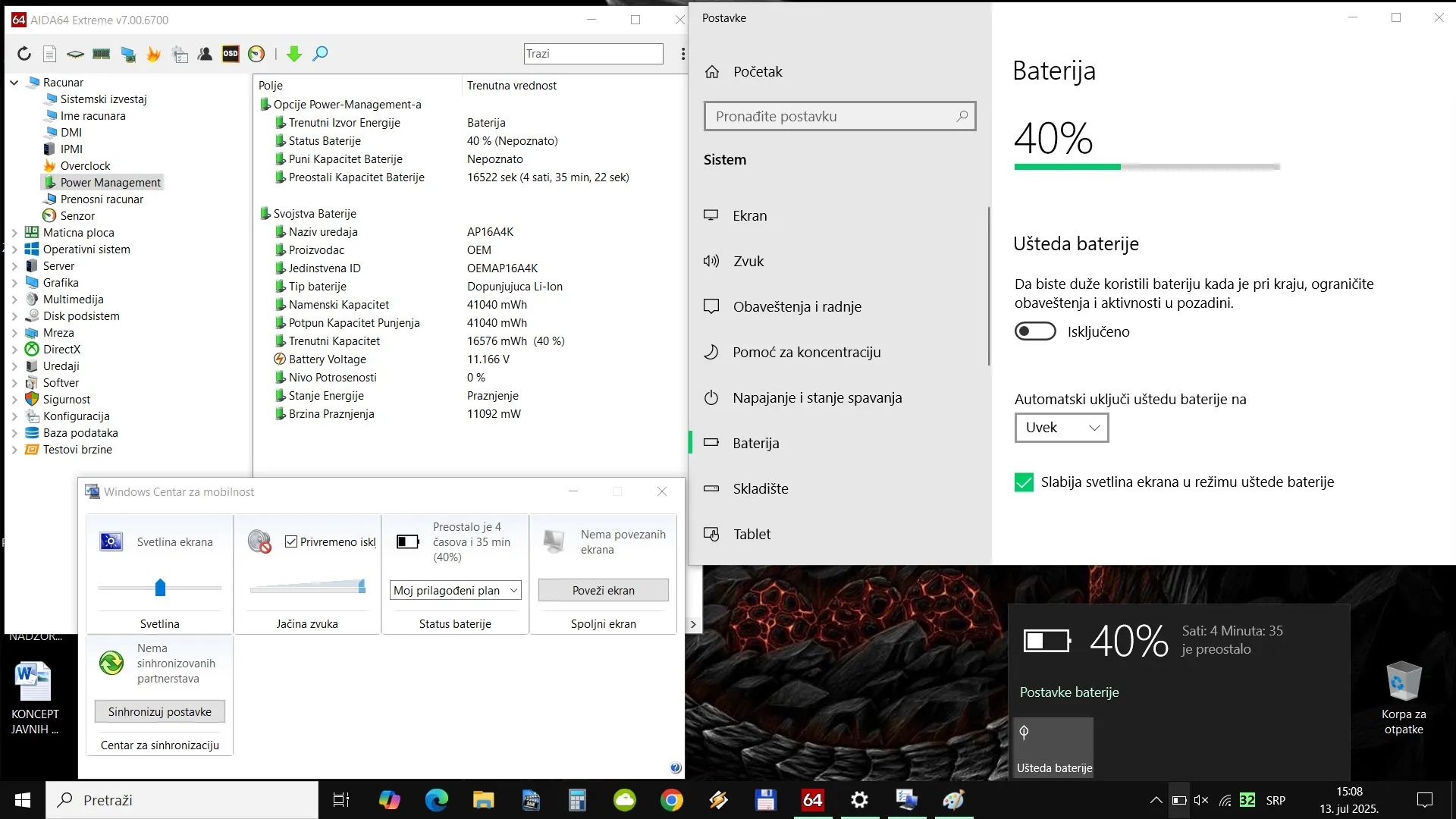Click the gauge sensor panel icon
Screen dimensions: 1456x819
tap(256, 54)
